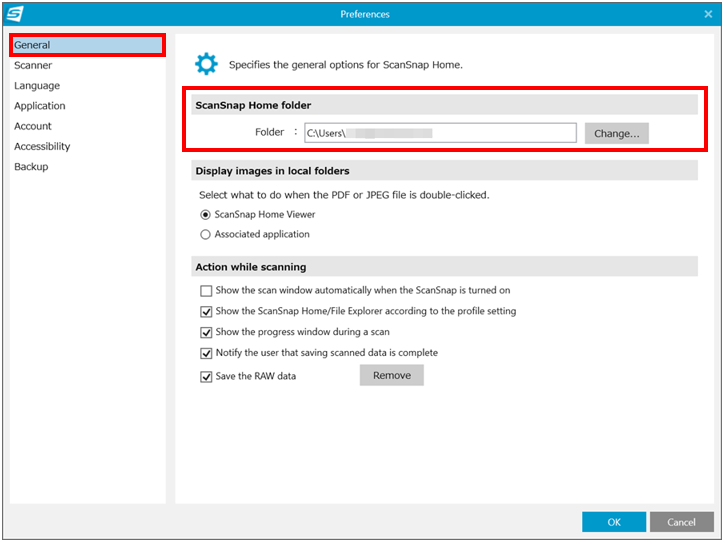Select the General preferences tab
723x541 pixels.
tap(87, 45)
